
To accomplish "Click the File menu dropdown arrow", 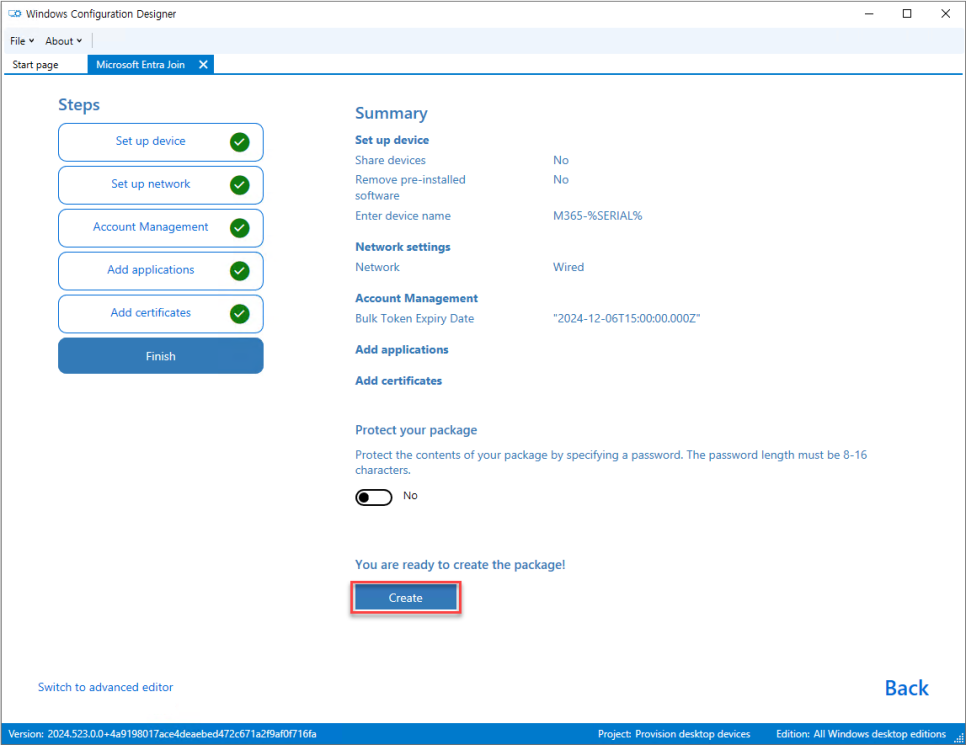I will click(31, 41).
